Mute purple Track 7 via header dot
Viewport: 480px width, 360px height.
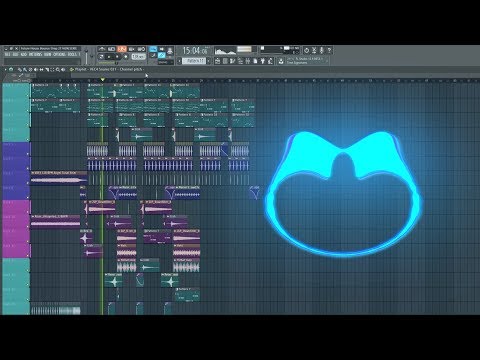click(x=28, y=183)
